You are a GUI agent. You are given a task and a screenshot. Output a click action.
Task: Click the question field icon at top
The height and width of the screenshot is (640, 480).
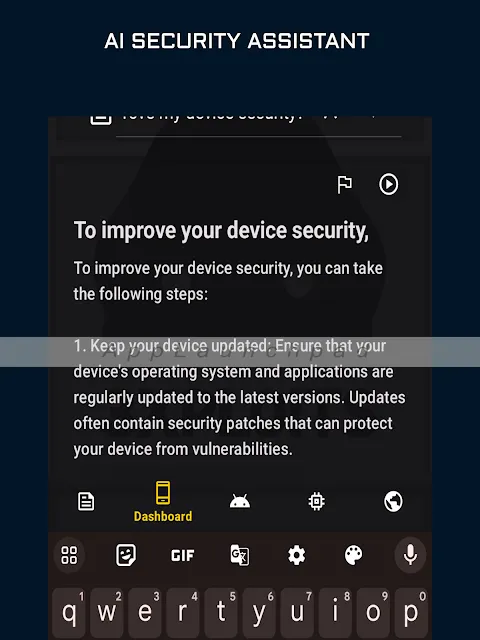pyautogui.click(x=101, y=120)
